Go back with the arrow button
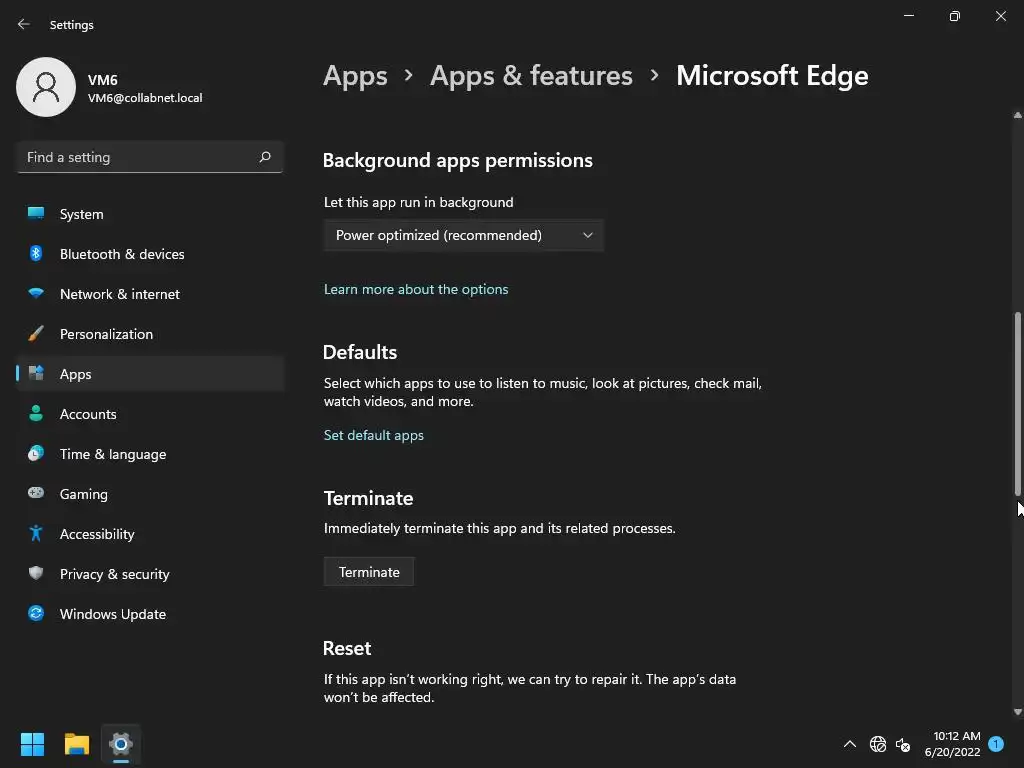Screen dimensions: 1024x768 [24, 24]
